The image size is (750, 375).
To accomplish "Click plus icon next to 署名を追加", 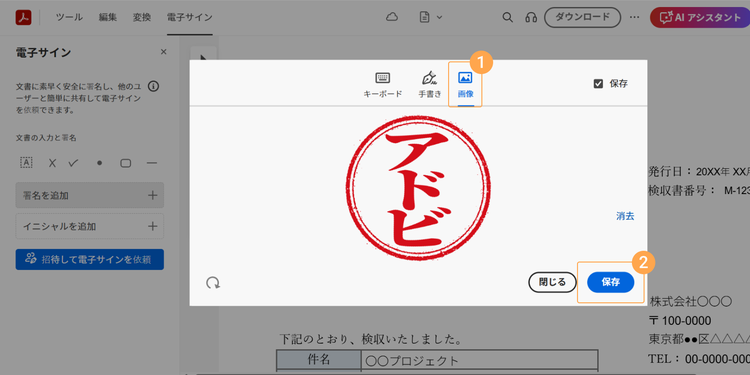I will click(x=153, y=195).
